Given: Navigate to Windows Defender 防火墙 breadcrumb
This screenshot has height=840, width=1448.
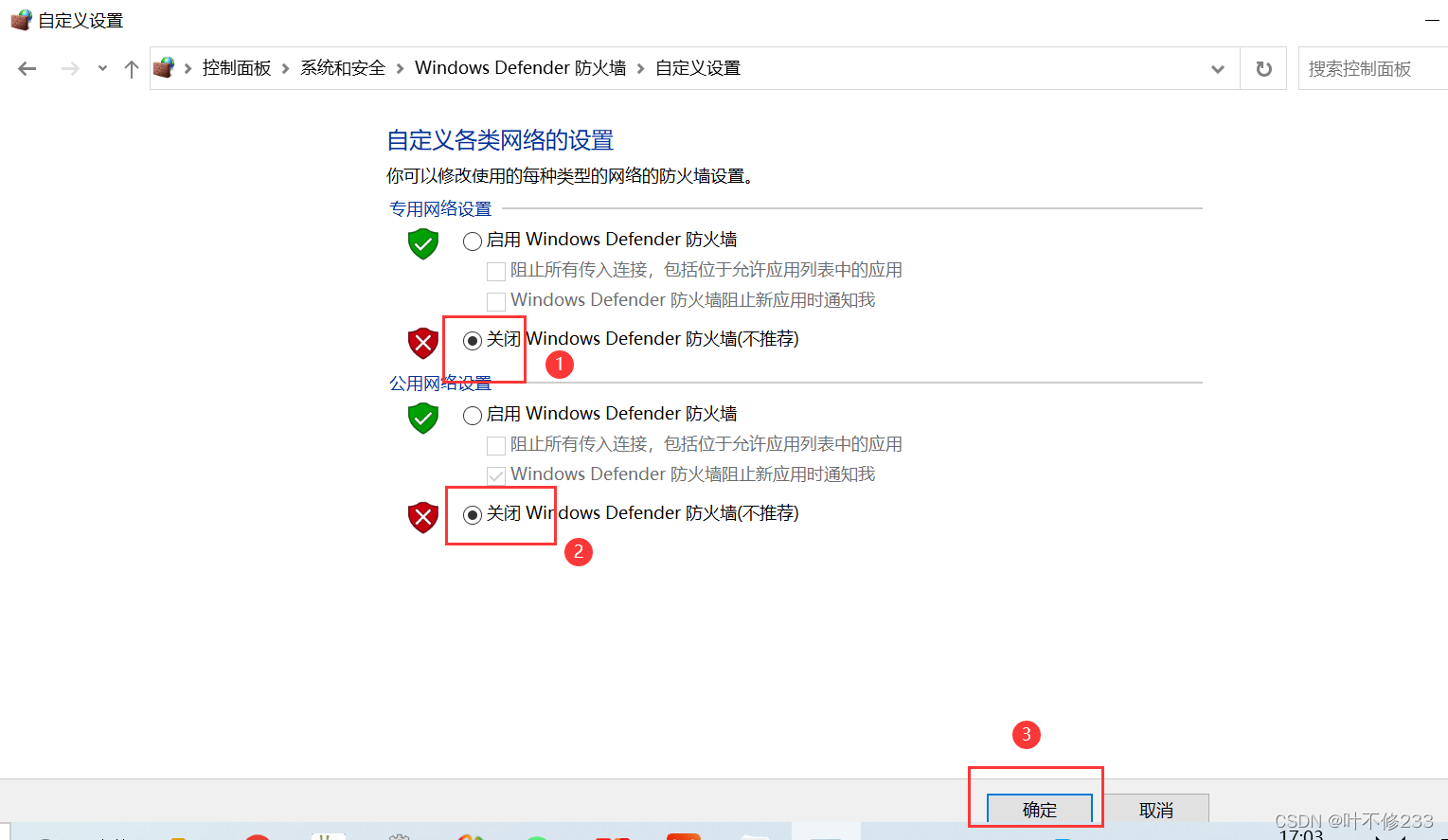Looking at the screenshot, I should tap(521, 68).
